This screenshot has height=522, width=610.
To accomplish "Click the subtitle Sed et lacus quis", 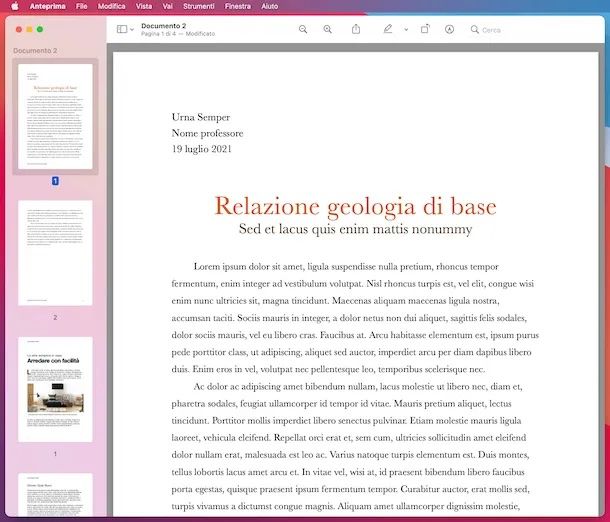I will (356, 229).
